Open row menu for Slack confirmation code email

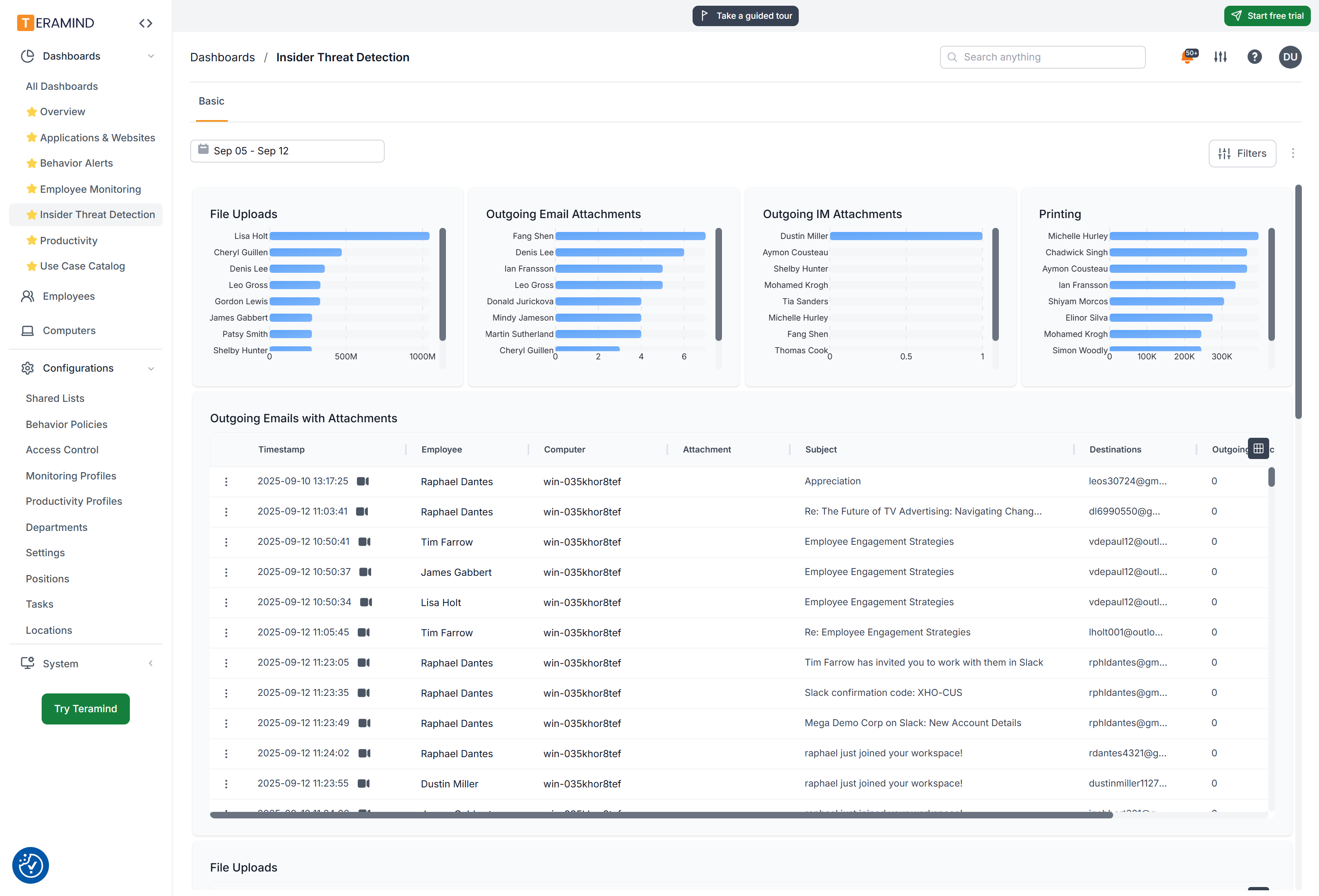(226, 693)
